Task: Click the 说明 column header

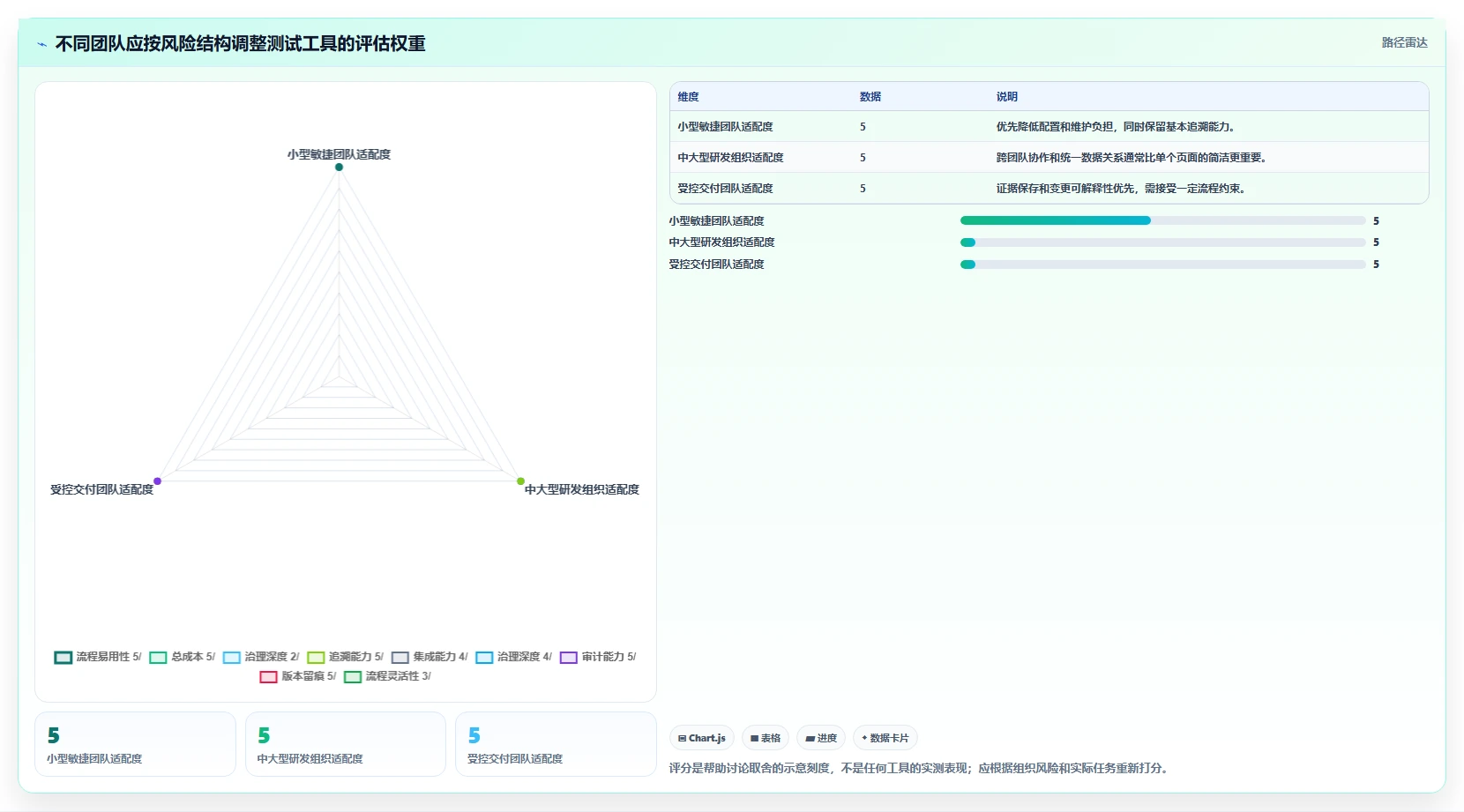Action: point(1007,97)
